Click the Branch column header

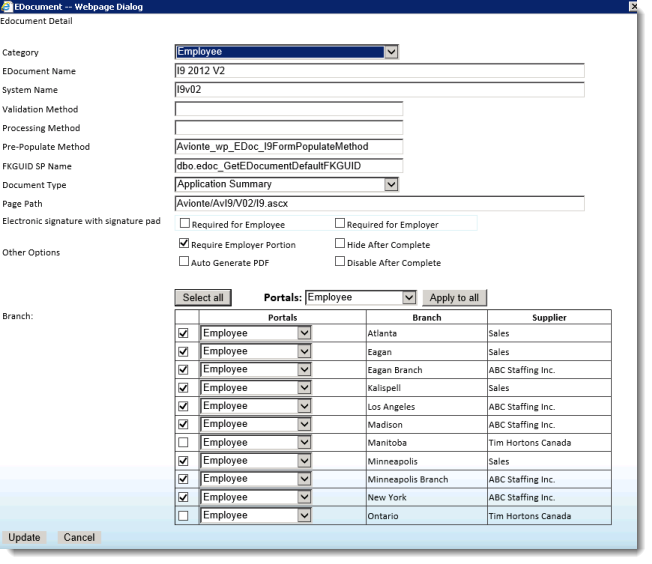click(427, 317)
